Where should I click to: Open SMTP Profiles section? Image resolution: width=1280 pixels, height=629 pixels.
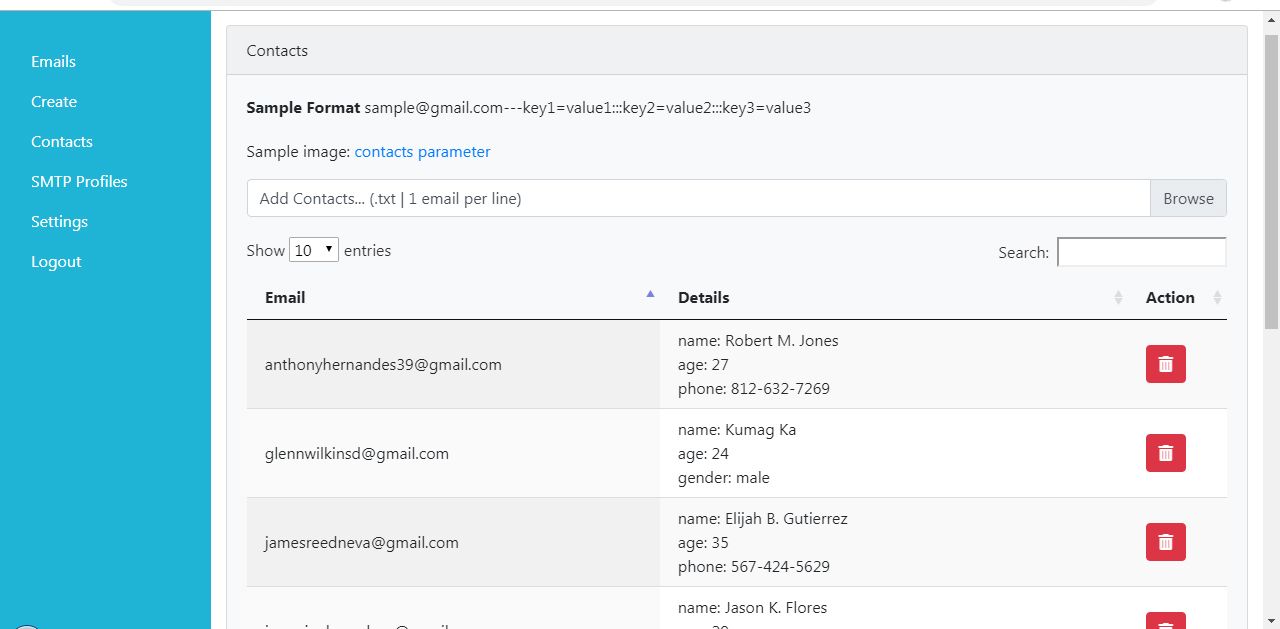(x=79, y=182)
